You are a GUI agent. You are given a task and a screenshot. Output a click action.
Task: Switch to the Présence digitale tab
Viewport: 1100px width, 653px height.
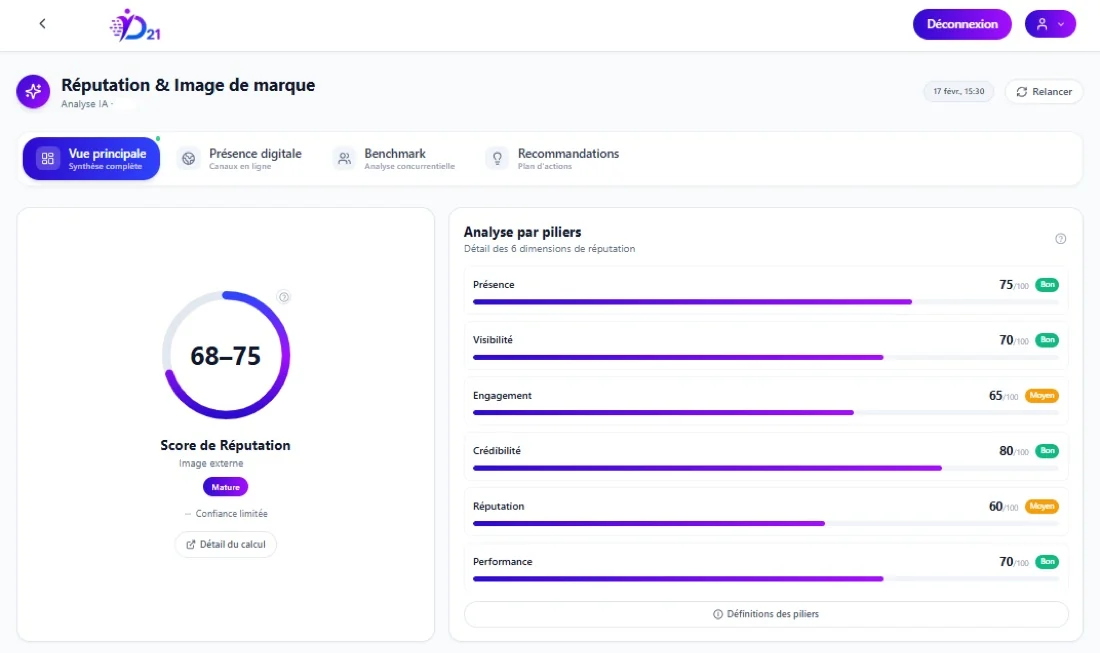(x=239, y=159)
